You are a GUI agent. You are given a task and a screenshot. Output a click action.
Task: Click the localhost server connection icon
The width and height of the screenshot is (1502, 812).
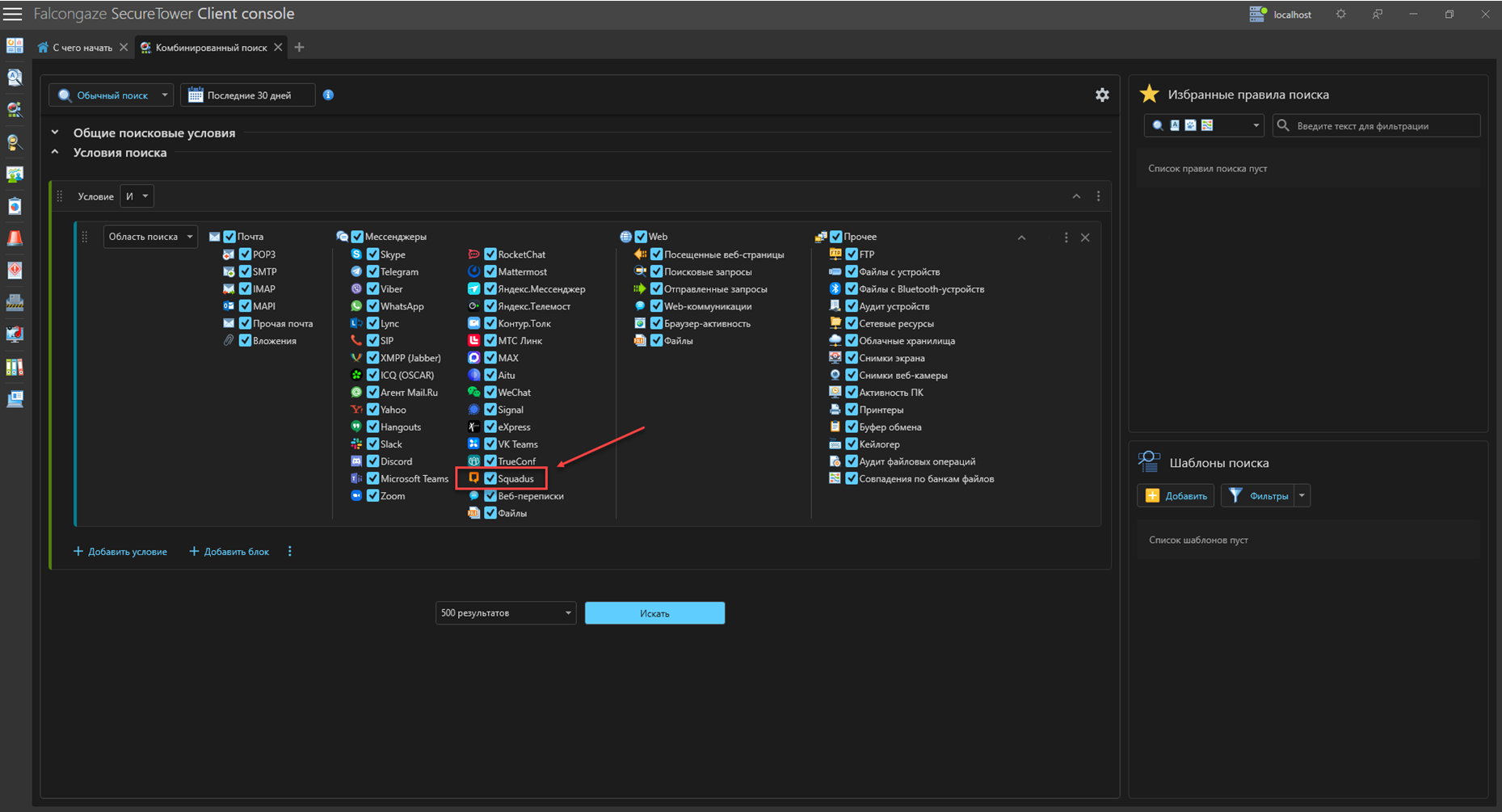click(1257, 14)
